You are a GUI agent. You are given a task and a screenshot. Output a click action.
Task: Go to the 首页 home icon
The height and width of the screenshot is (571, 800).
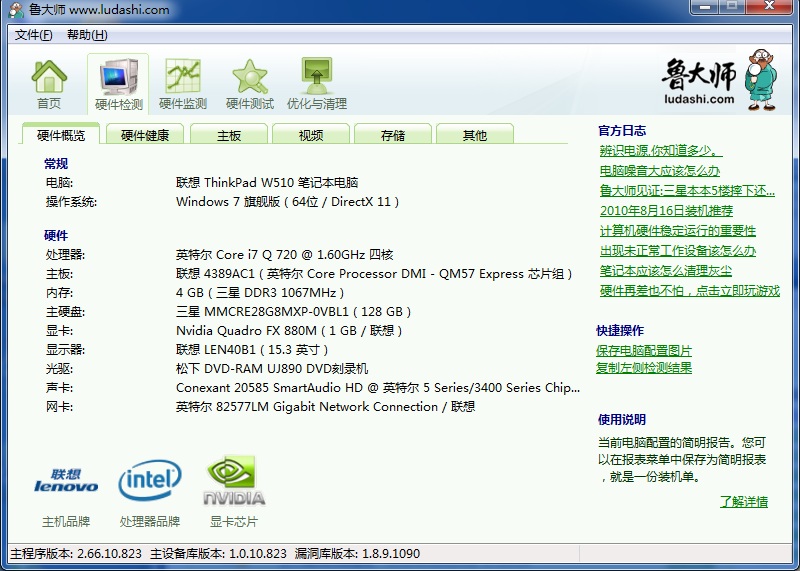pos(49,84)
